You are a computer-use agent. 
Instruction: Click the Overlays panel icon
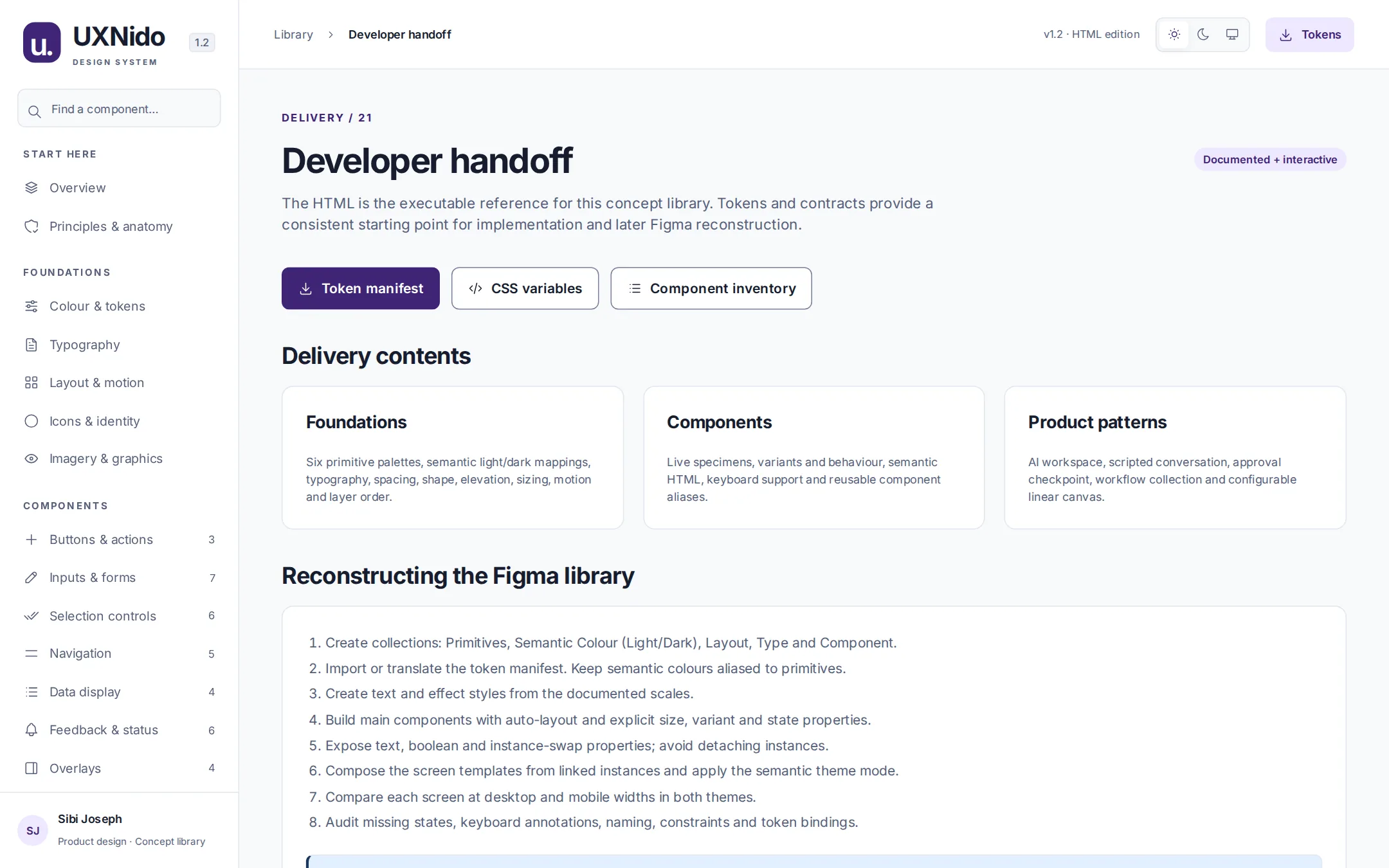click(32, 768)
